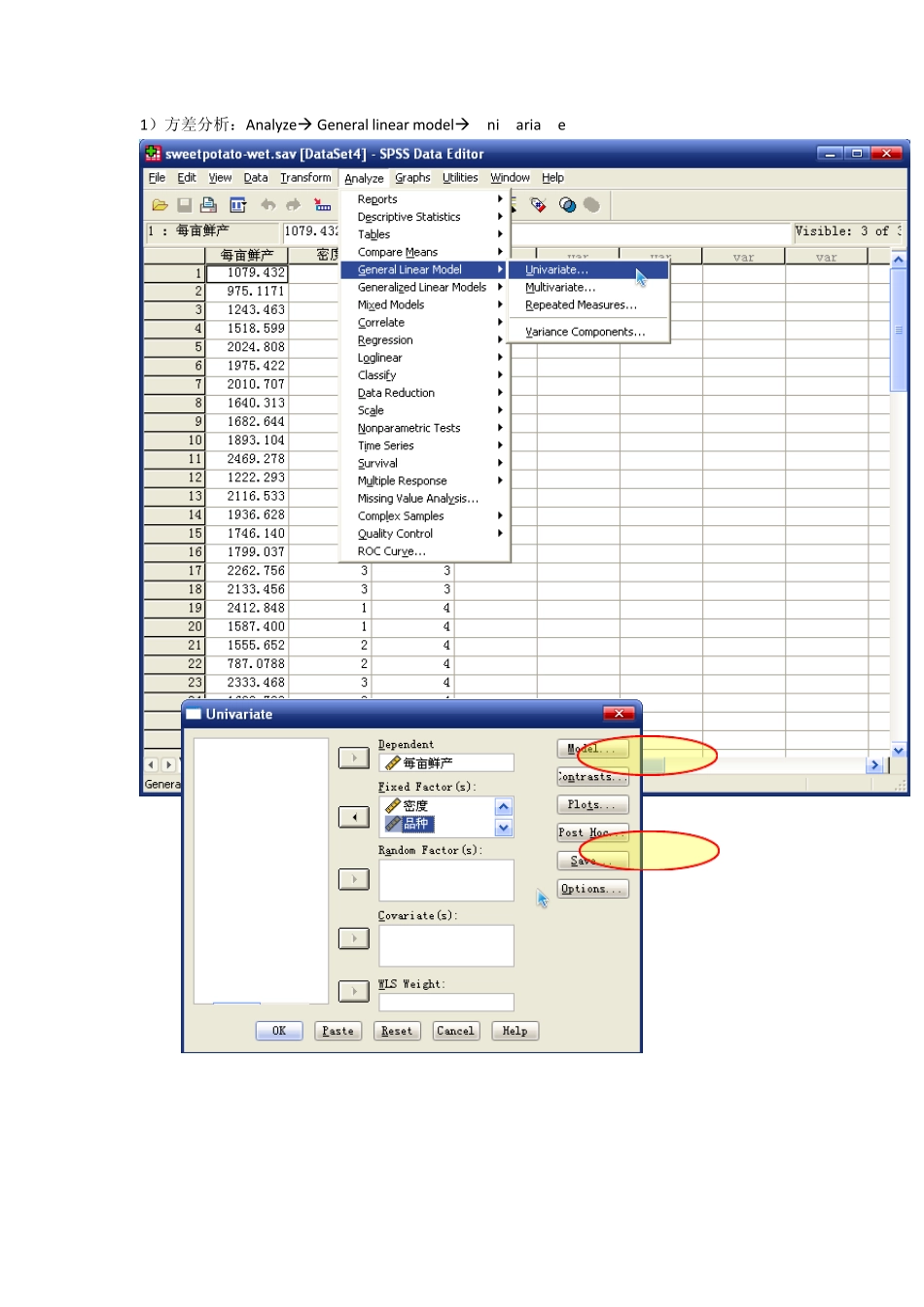Image resolution: width=924 pixels, height=1307 pixels.
Task: Open the View menu
Action: (221, 178)
